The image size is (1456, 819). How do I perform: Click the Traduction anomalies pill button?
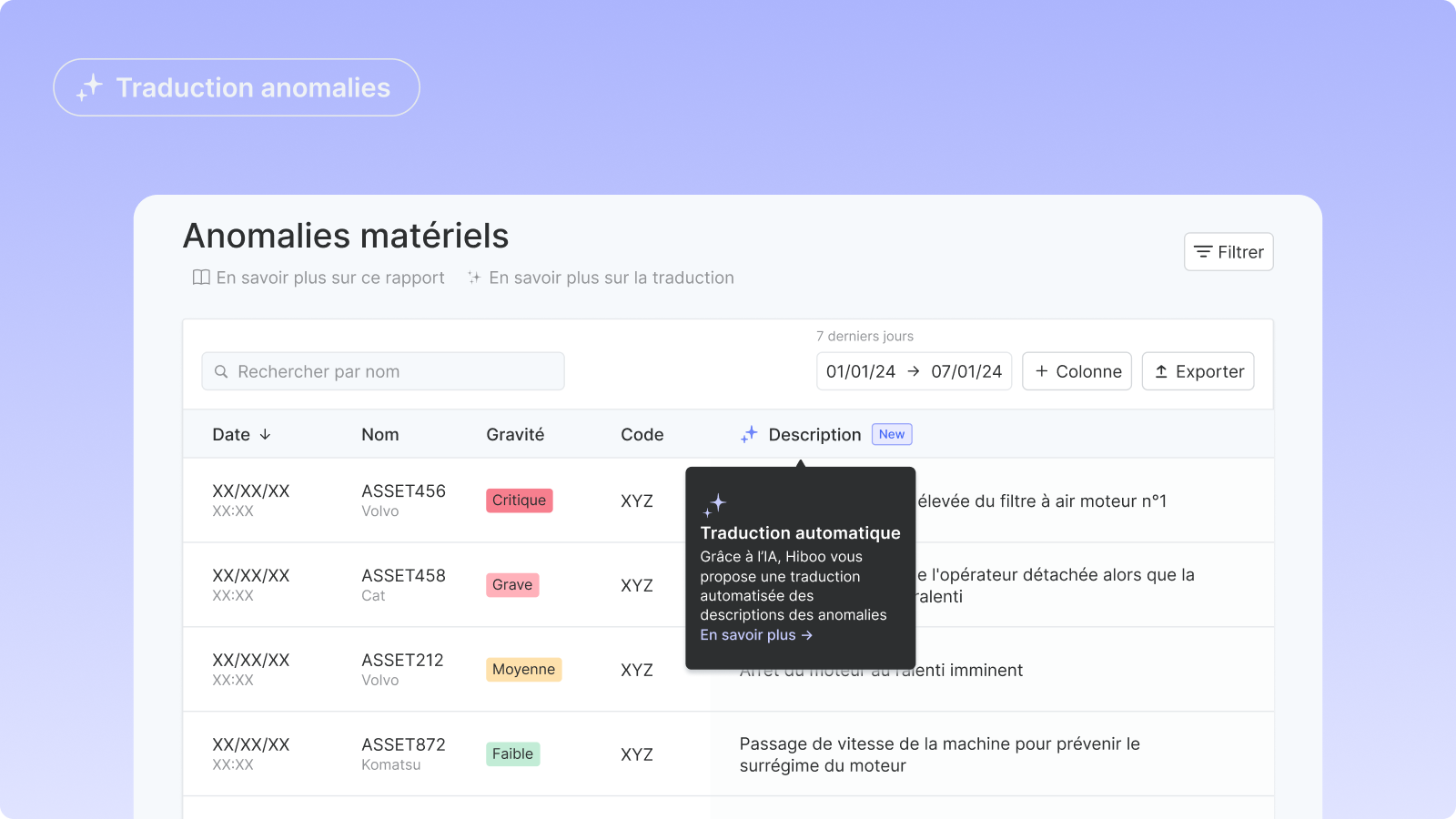[x=237, y=87]
